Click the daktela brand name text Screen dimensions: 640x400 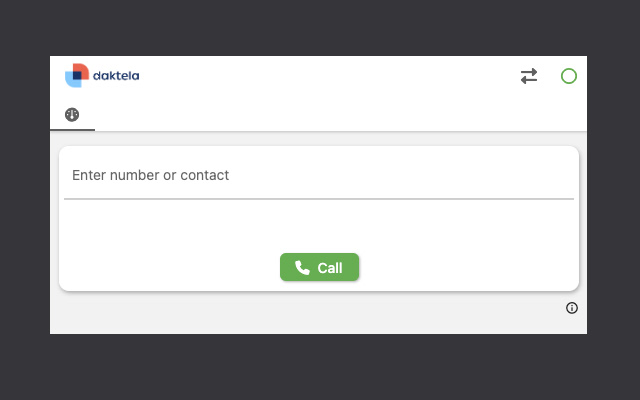tap(116, 75)
